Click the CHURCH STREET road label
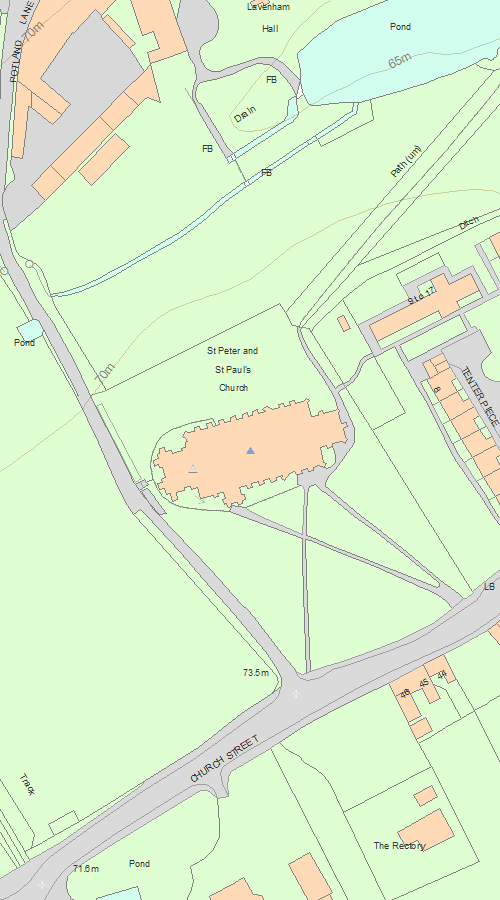Screen dimensions: 500x900 click(225, 758)
